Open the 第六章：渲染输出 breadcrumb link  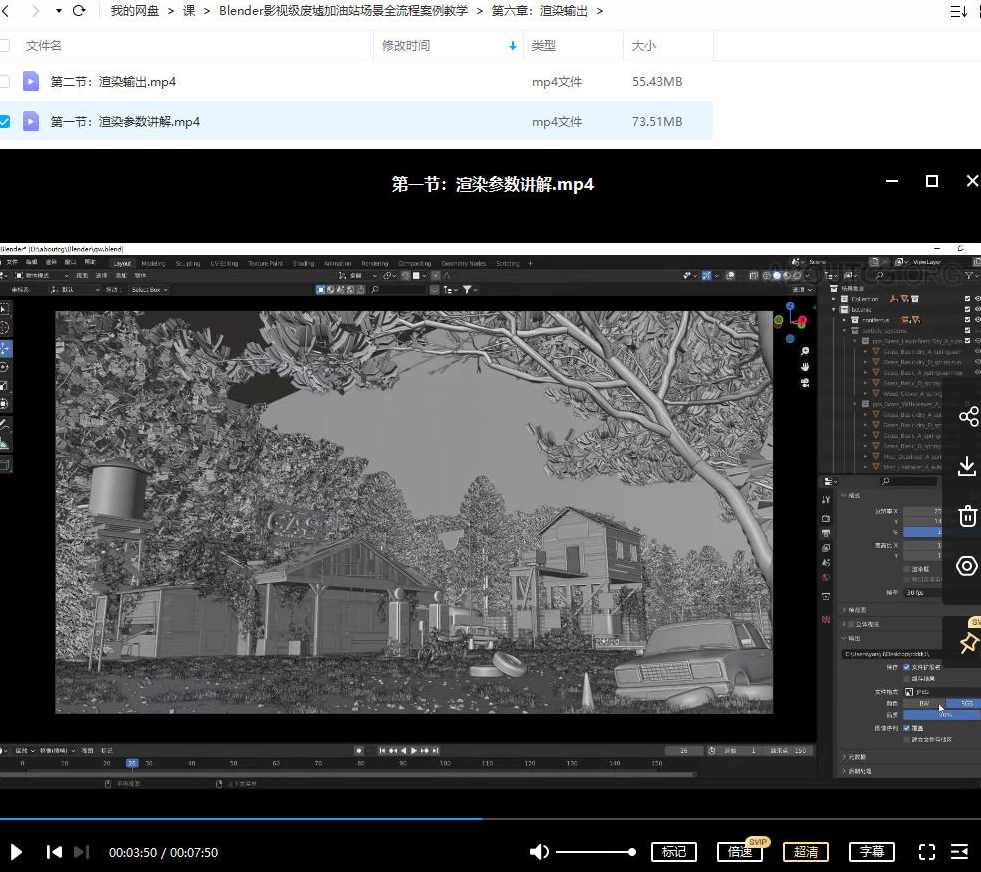pyautogui.click(x=538, y=11)
